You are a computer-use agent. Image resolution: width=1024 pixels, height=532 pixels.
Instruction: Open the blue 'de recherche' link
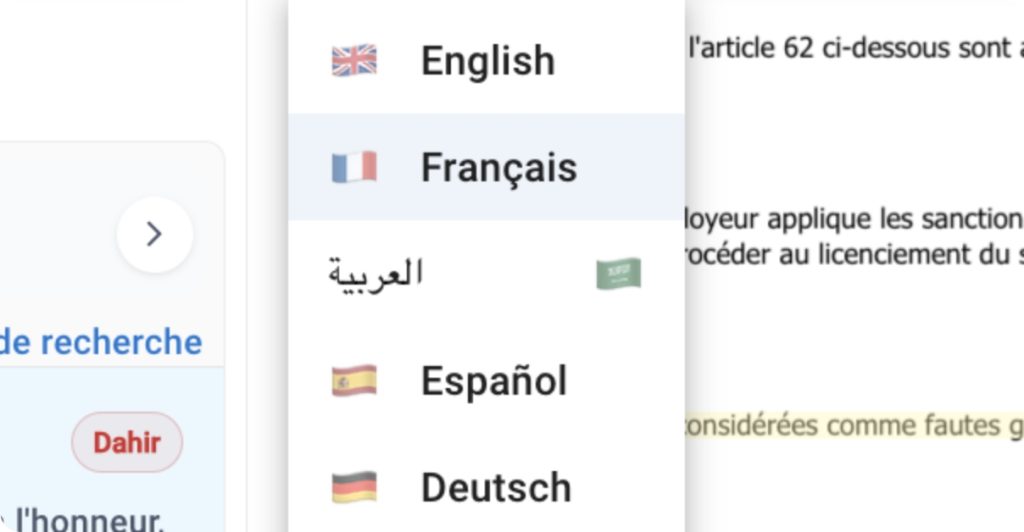(100, 342)
